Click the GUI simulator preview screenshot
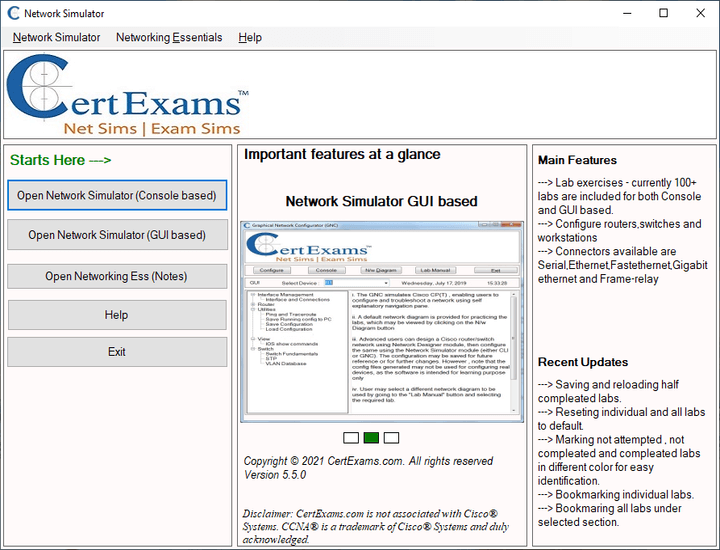The width and height of the screenshot is (720, 550). point(382,321)
